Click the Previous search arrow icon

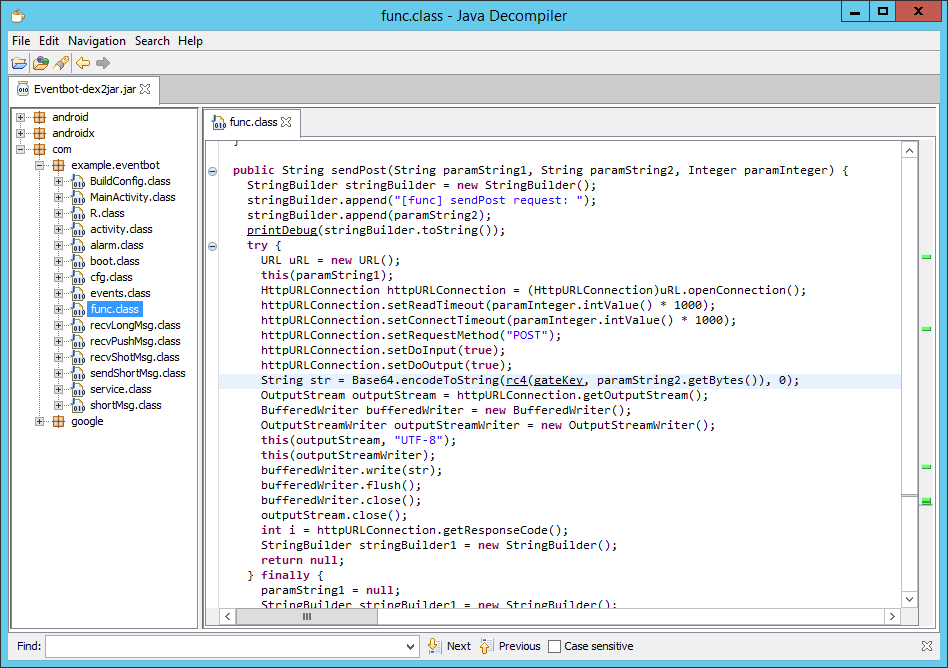486,646
